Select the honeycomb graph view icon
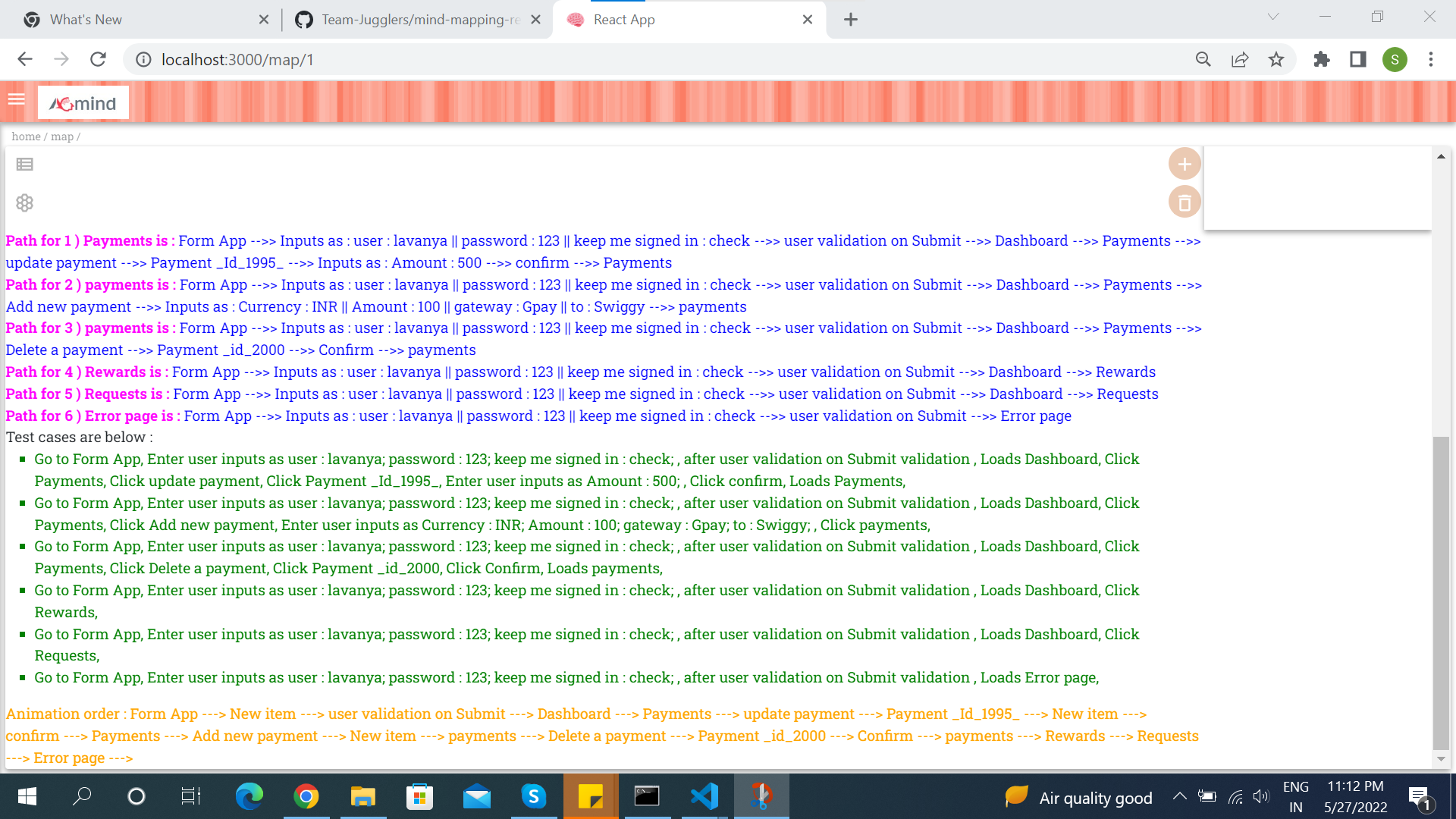 click(x=25, y=202)
